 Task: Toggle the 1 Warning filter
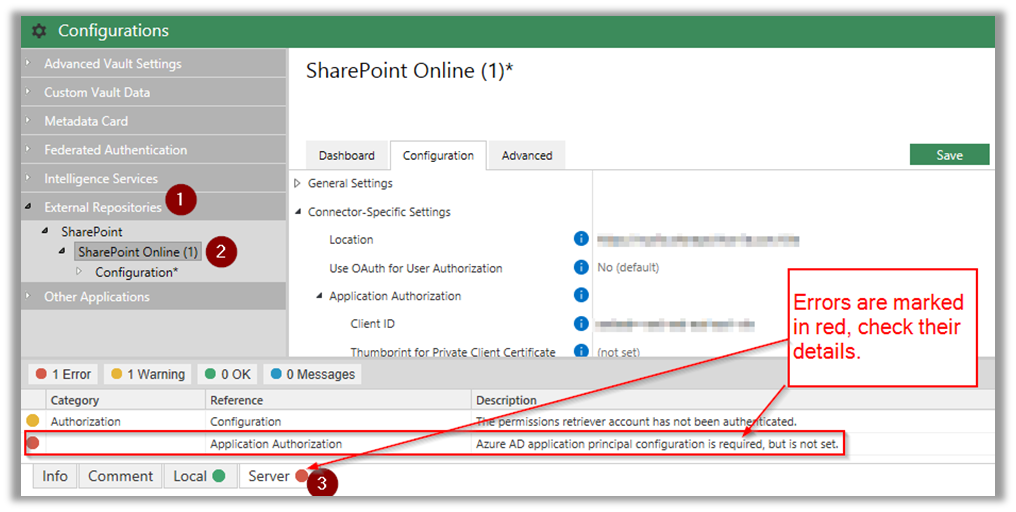(148, 374)
